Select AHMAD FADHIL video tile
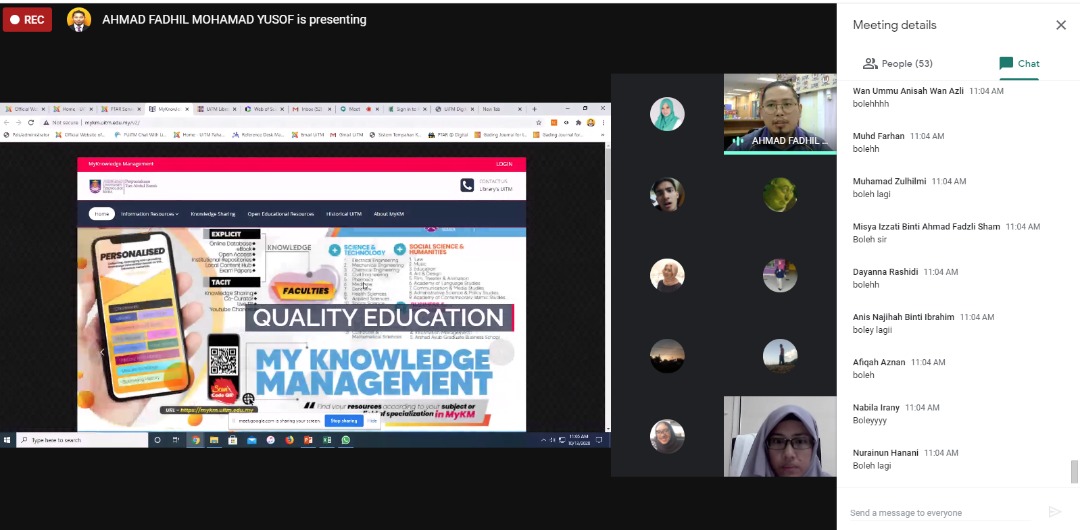The height and width of the screenshot is (530, 1080). tap(780, 114)
